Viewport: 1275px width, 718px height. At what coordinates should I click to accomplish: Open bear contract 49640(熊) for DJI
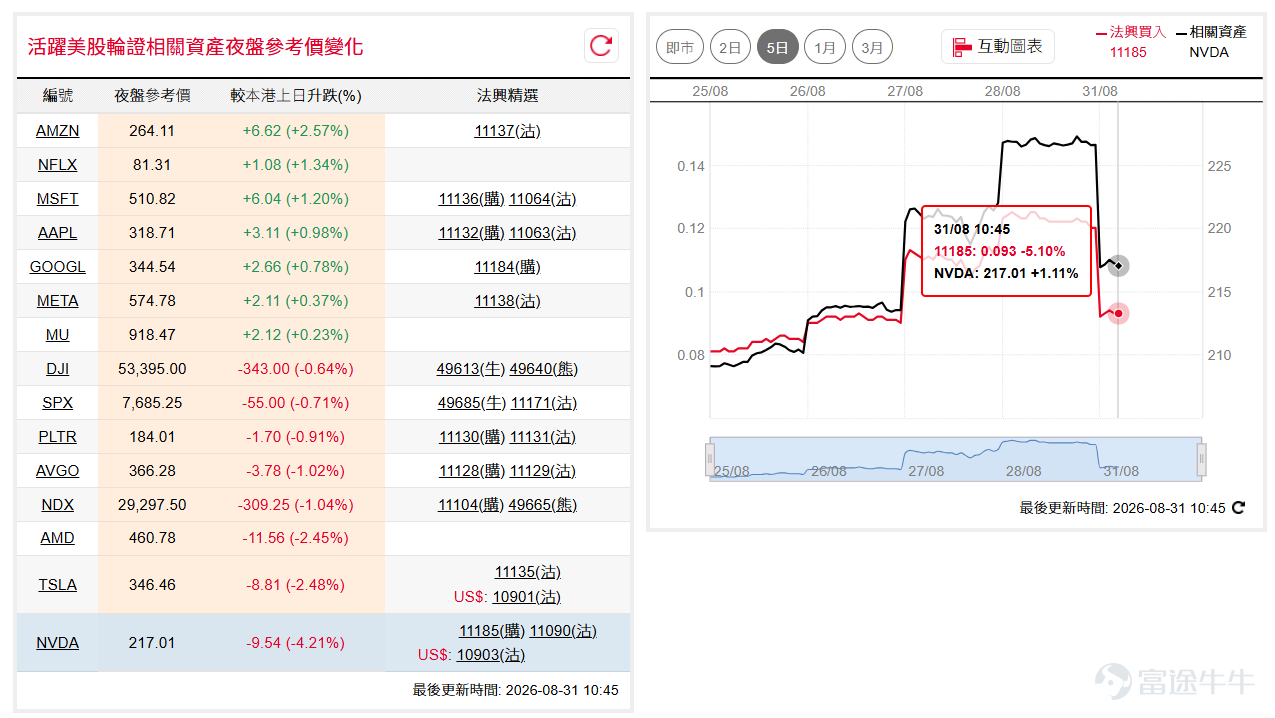[x=544, y=369]
